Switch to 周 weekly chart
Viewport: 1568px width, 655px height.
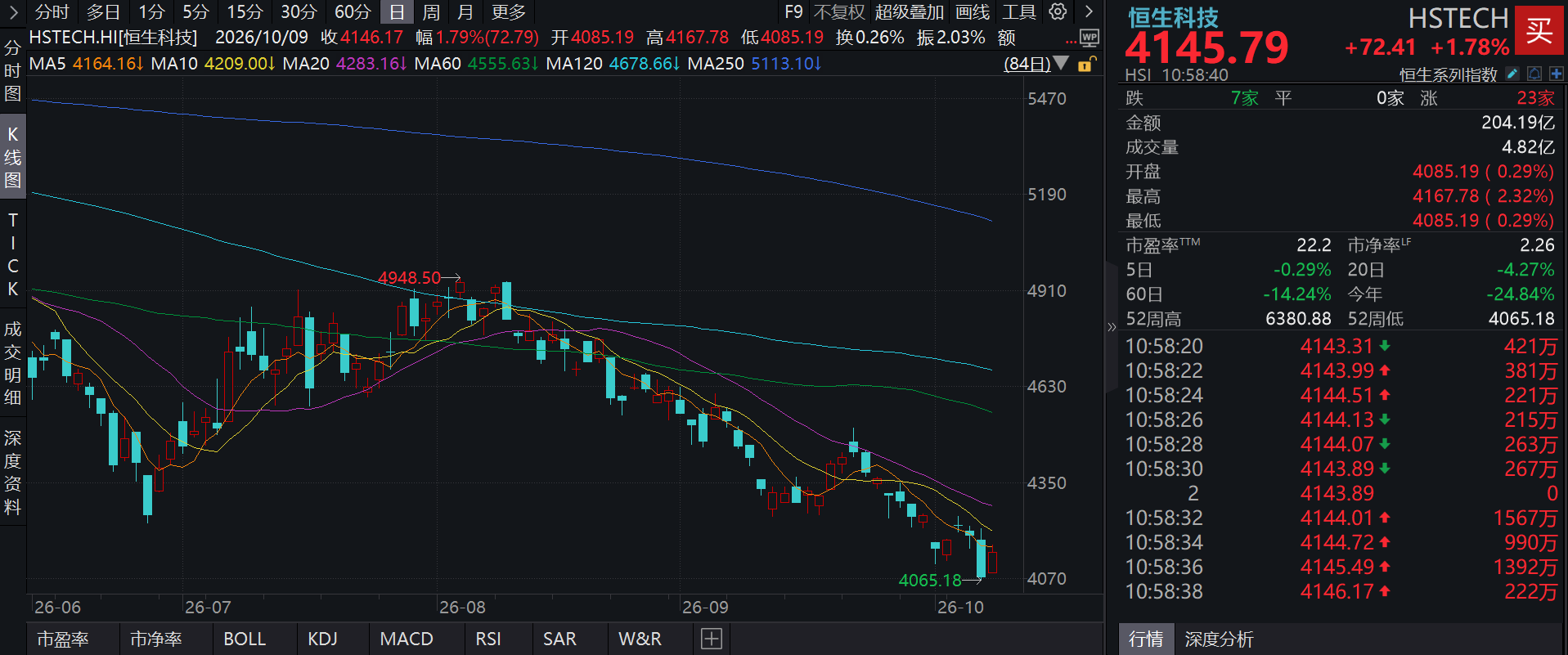coord(431,11)
